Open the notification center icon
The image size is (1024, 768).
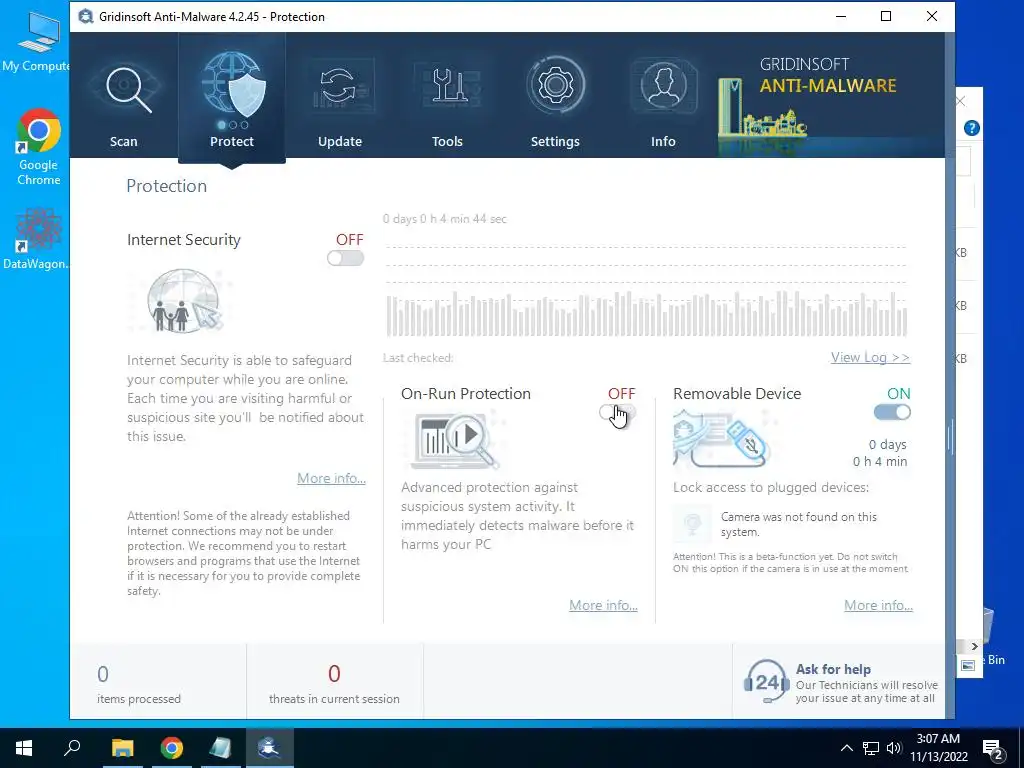coord(993,748)
